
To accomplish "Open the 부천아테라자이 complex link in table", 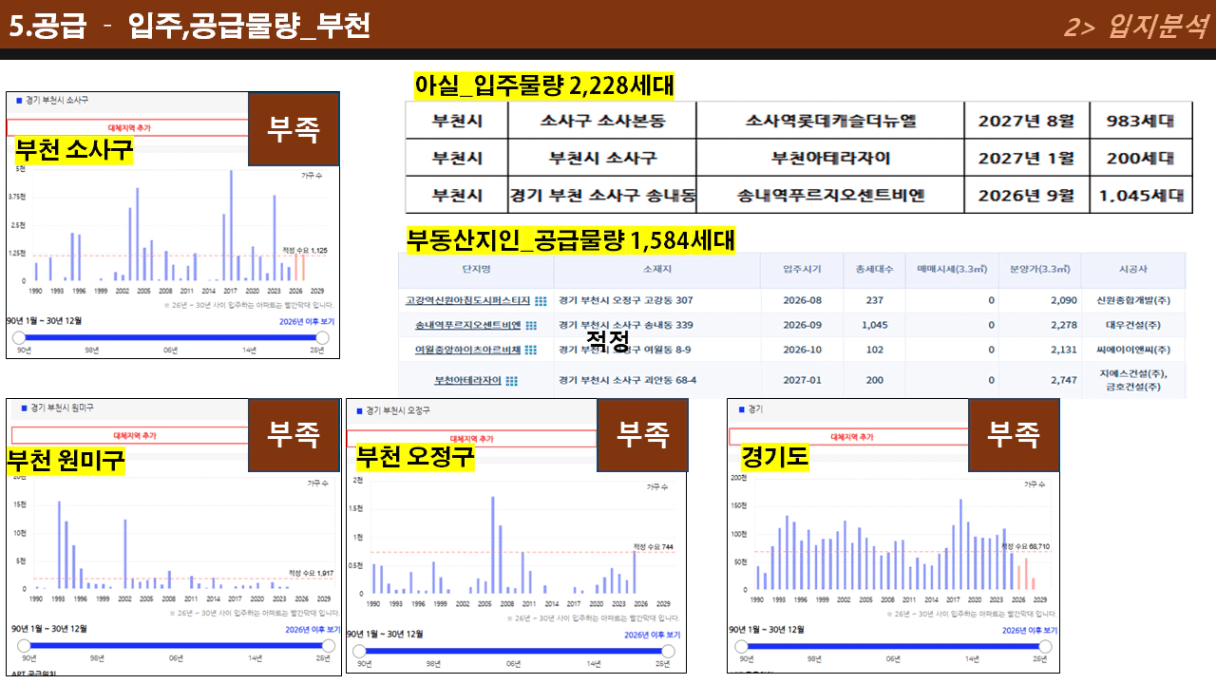I will click(468, 381).
